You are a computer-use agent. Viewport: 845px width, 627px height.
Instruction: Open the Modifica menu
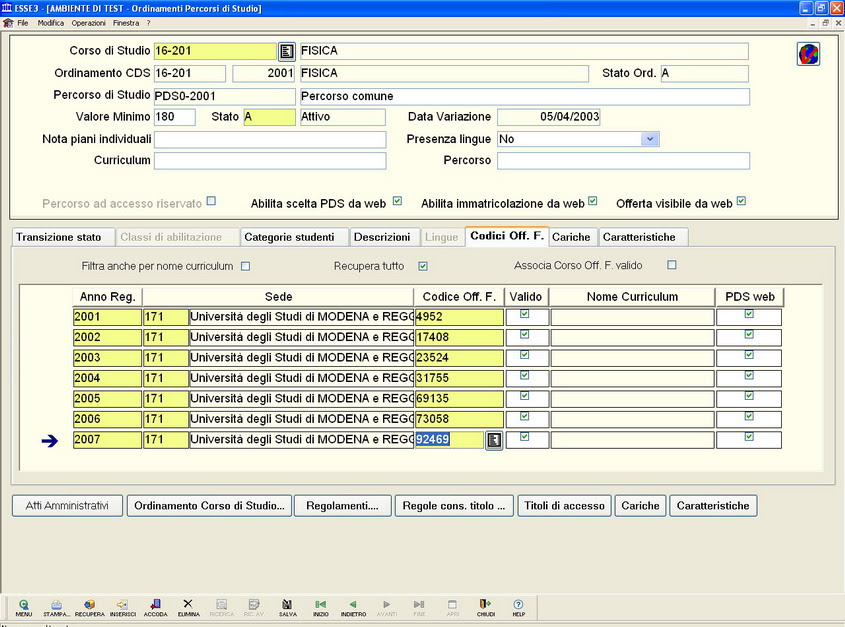click(x=51, y=23)
